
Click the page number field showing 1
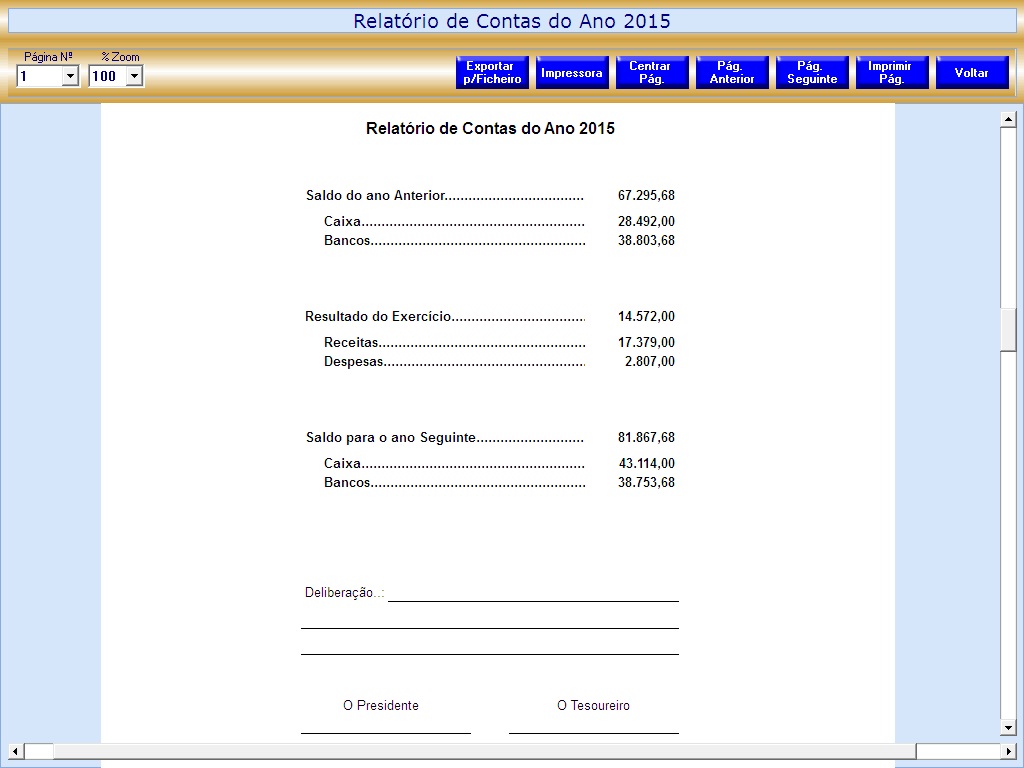pos(38,76)
